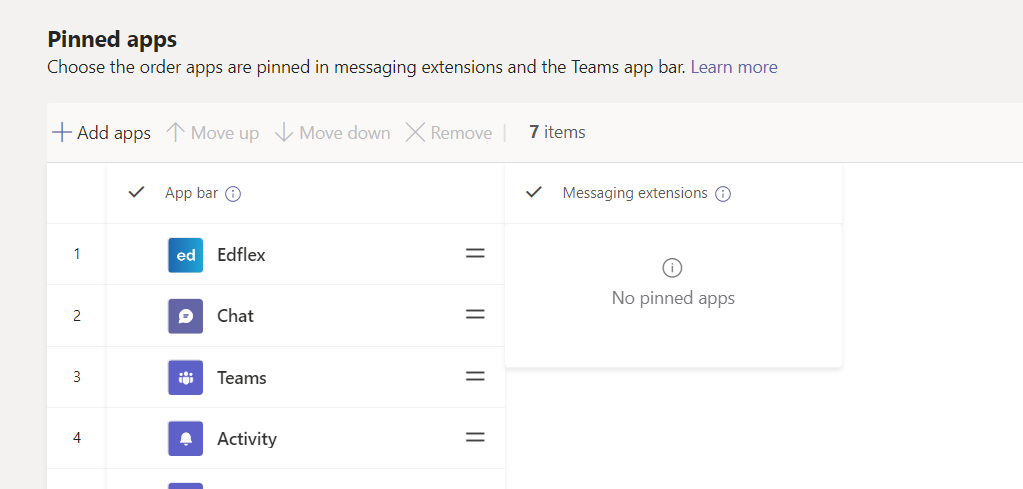
Task: Select the Activity row name
Action: coord(247,439)
